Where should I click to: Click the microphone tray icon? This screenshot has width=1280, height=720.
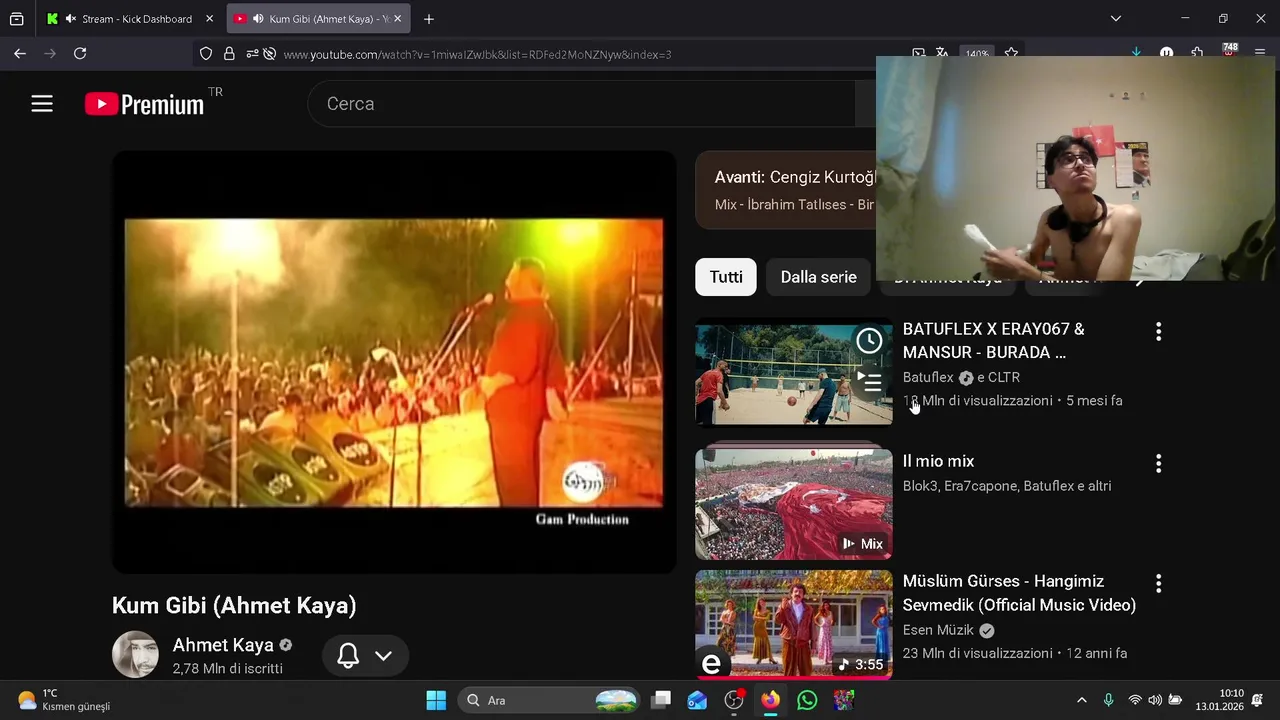[x=1108, y=700]
